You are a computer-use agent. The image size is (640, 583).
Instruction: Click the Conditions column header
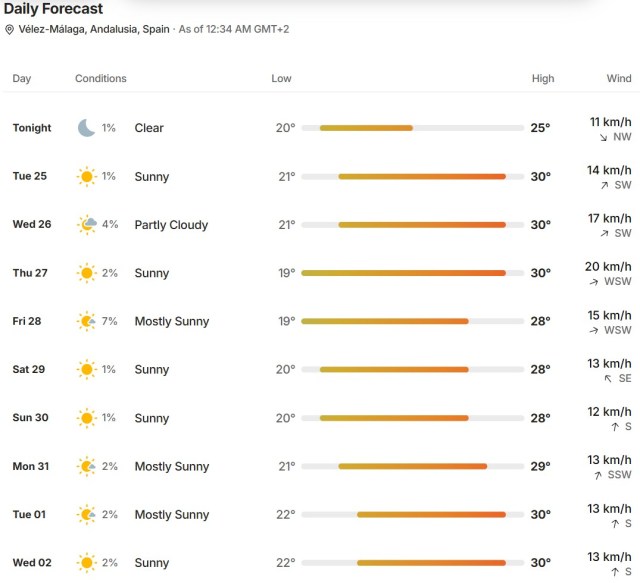point(101,78)
